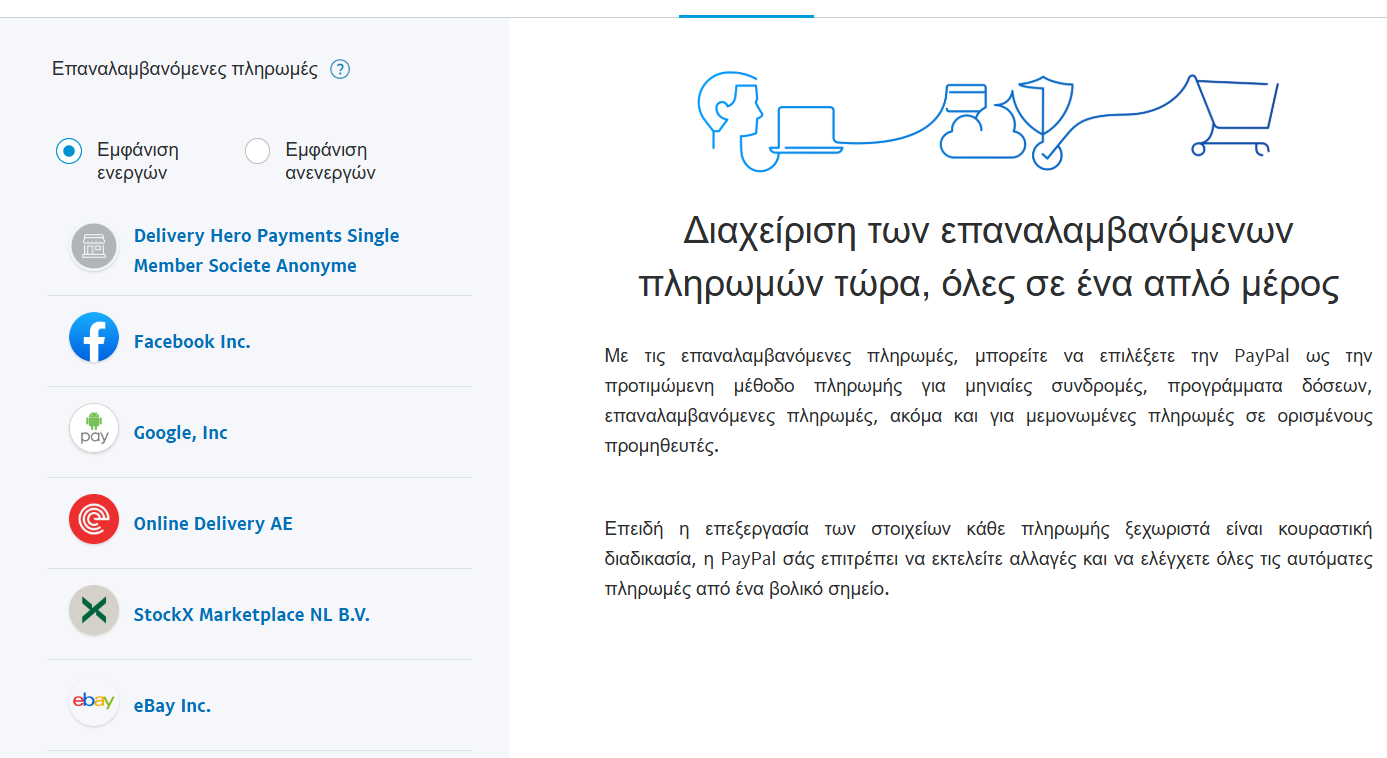
Task: Click the StockX green X icon
Action: pyautogui.click(x=94, y=611)
